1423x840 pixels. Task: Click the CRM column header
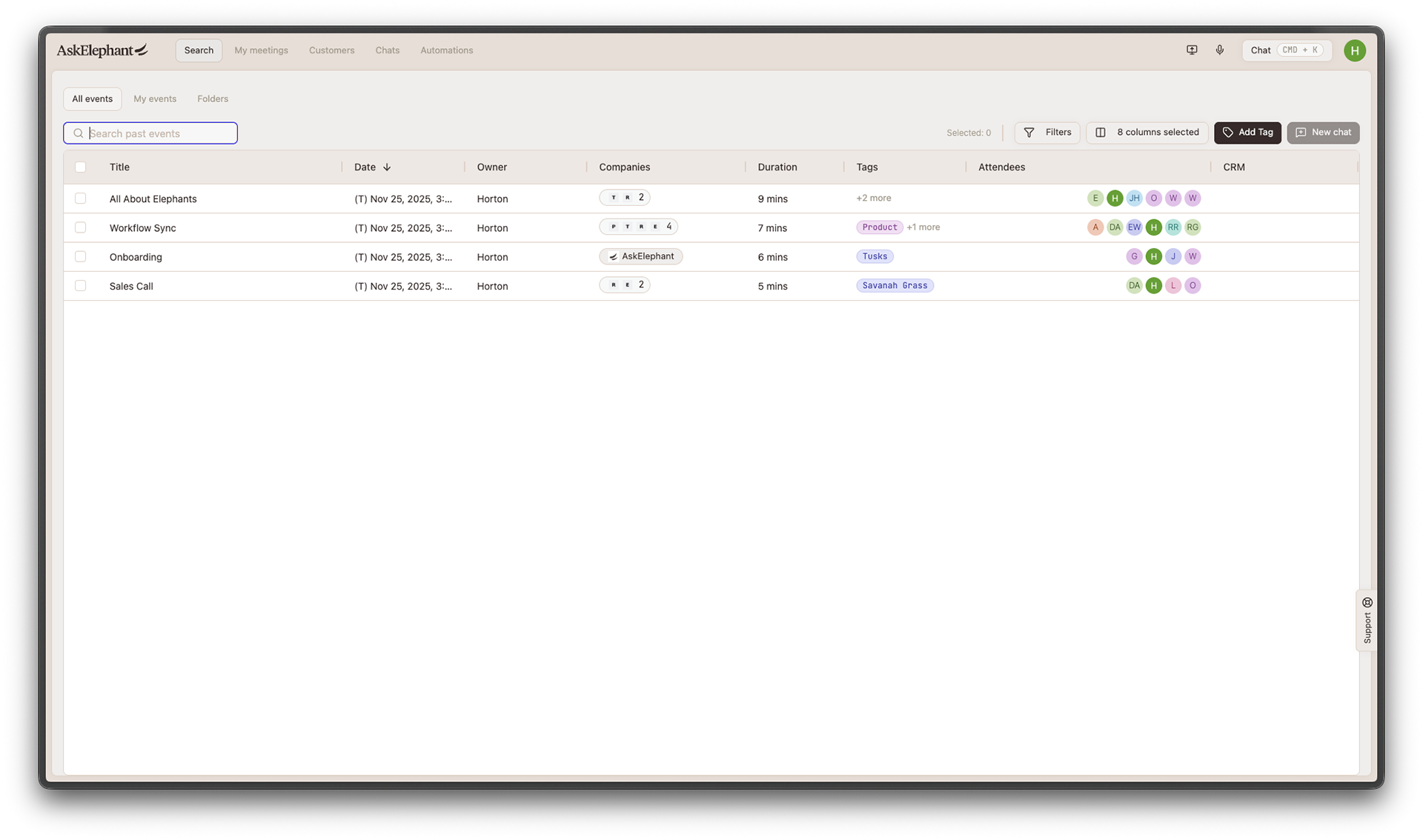pyautogui.click(x=1234, y=167)
